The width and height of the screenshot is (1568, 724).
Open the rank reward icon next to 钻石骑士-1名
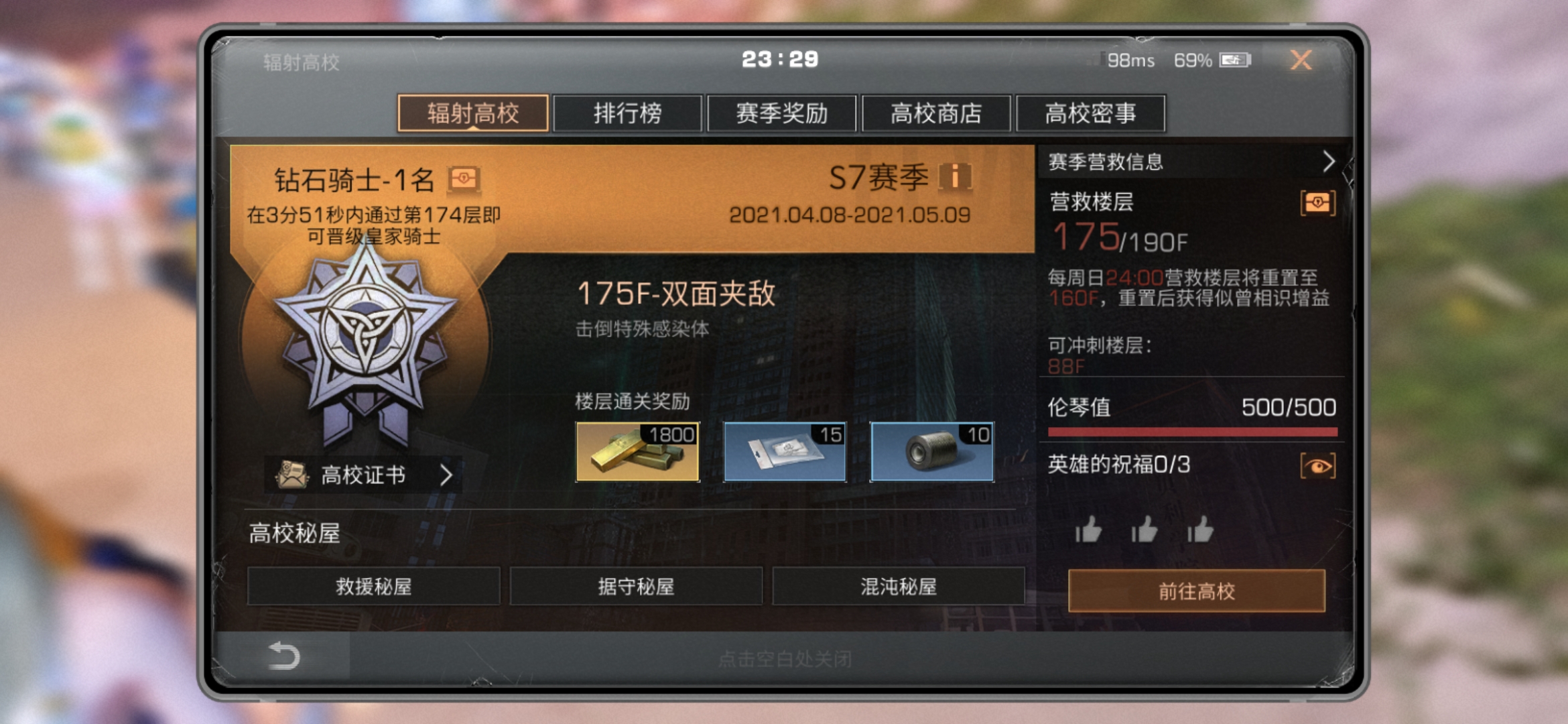(464, 179)
